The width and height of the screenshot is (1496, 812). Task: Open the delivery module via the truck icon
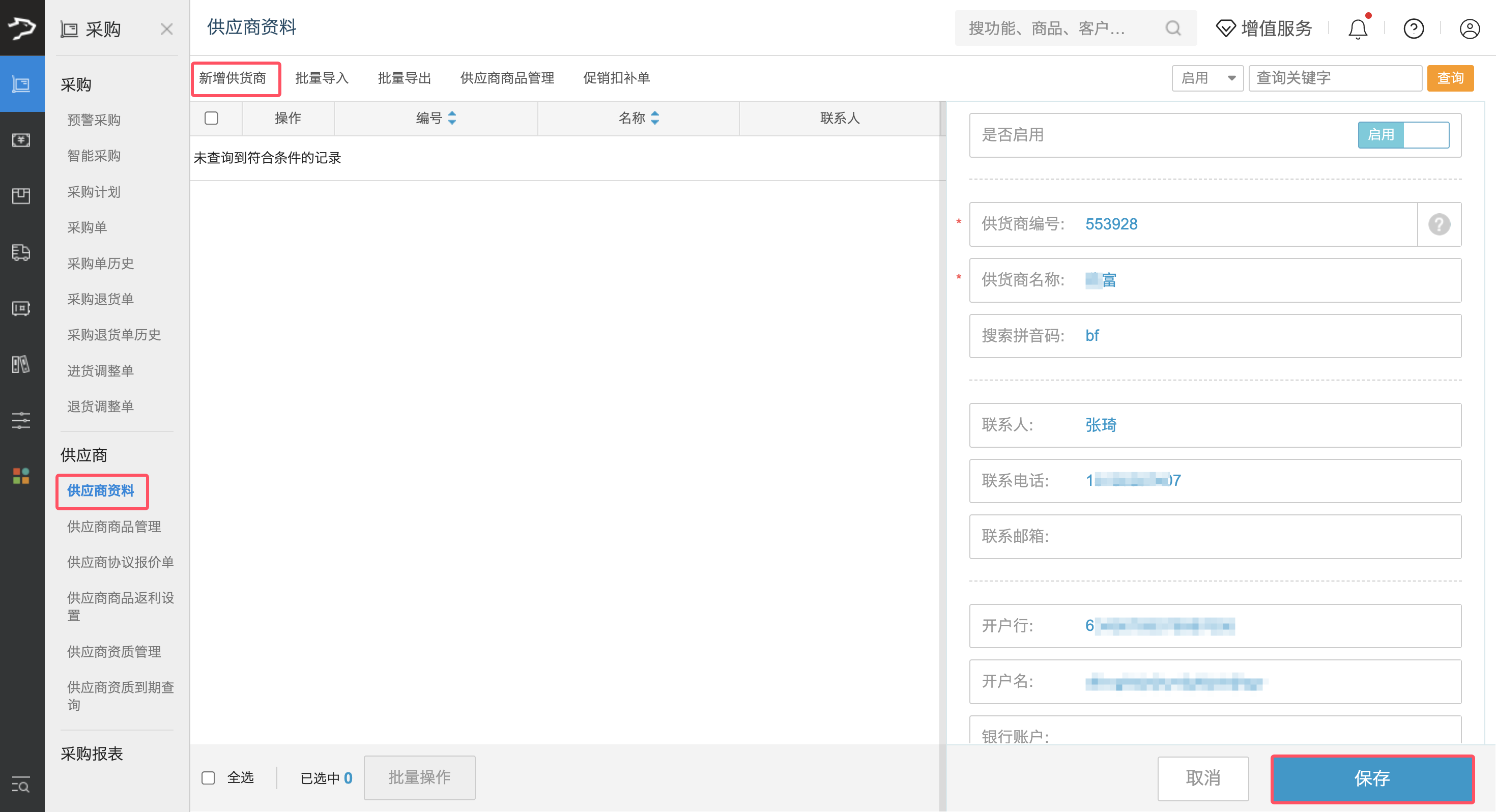[21, 253]
